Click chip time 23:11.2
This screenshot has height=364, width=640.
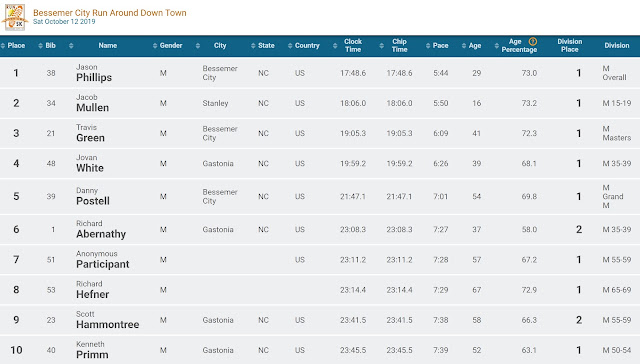coord(400,260)
